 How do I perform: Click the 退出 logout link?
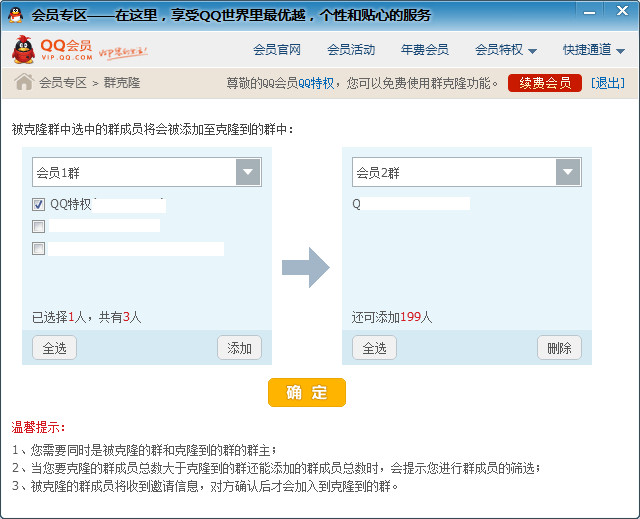coord(607,83)
